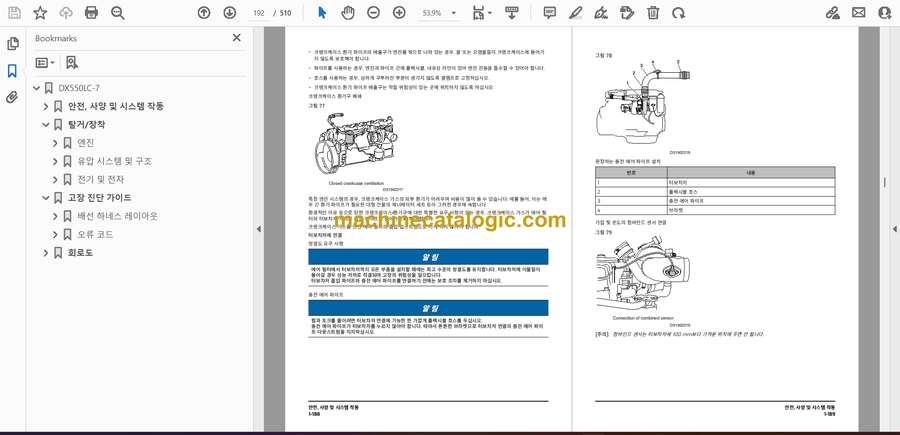The width and height of the screenshot is (900, 435).
Task: Click the delete trash icon
Action: pos(653,13)
